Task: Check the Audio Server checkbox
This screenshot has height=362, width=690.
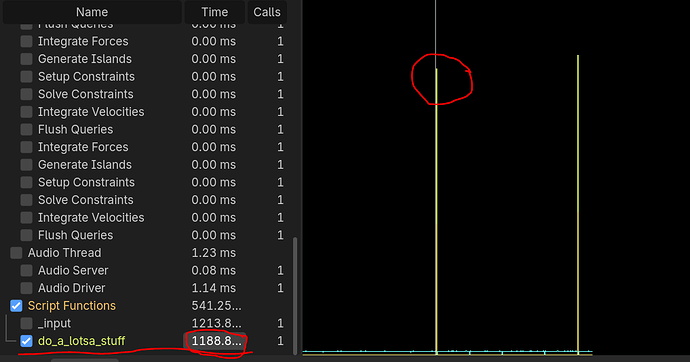Action: coord(26,271)
